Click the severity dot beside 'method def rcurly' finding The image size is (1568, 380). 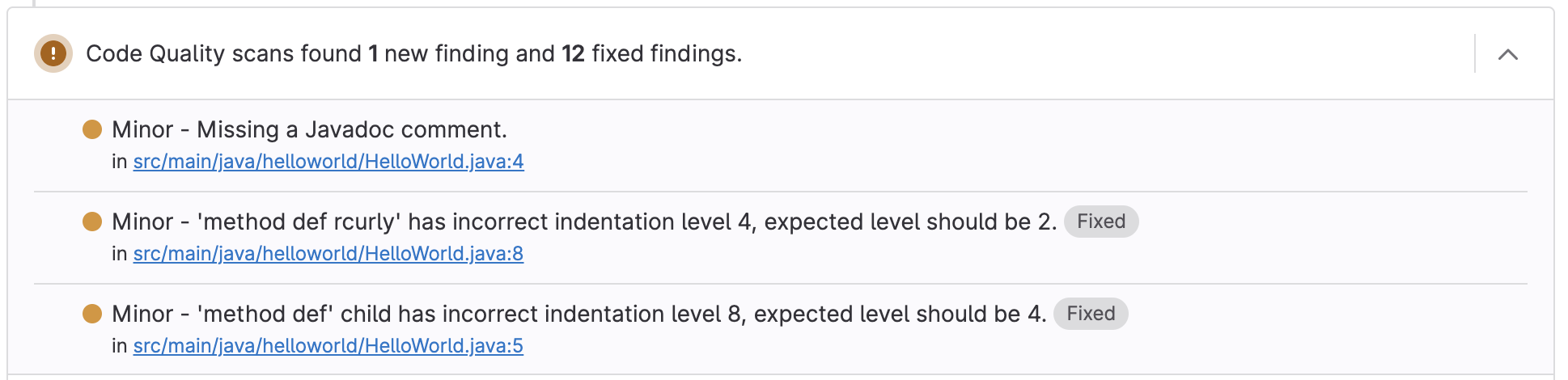(x=92, y=222)
